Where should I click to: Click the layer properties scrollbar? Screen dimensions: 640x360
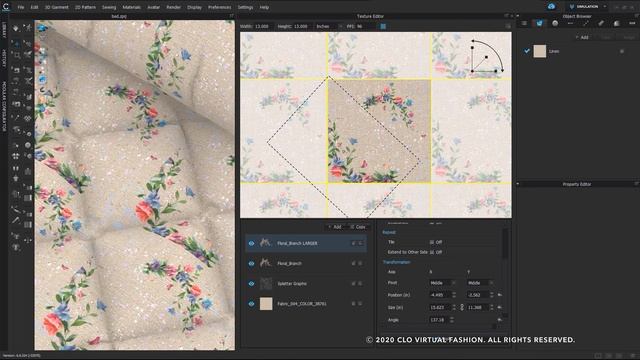[505, 243]
